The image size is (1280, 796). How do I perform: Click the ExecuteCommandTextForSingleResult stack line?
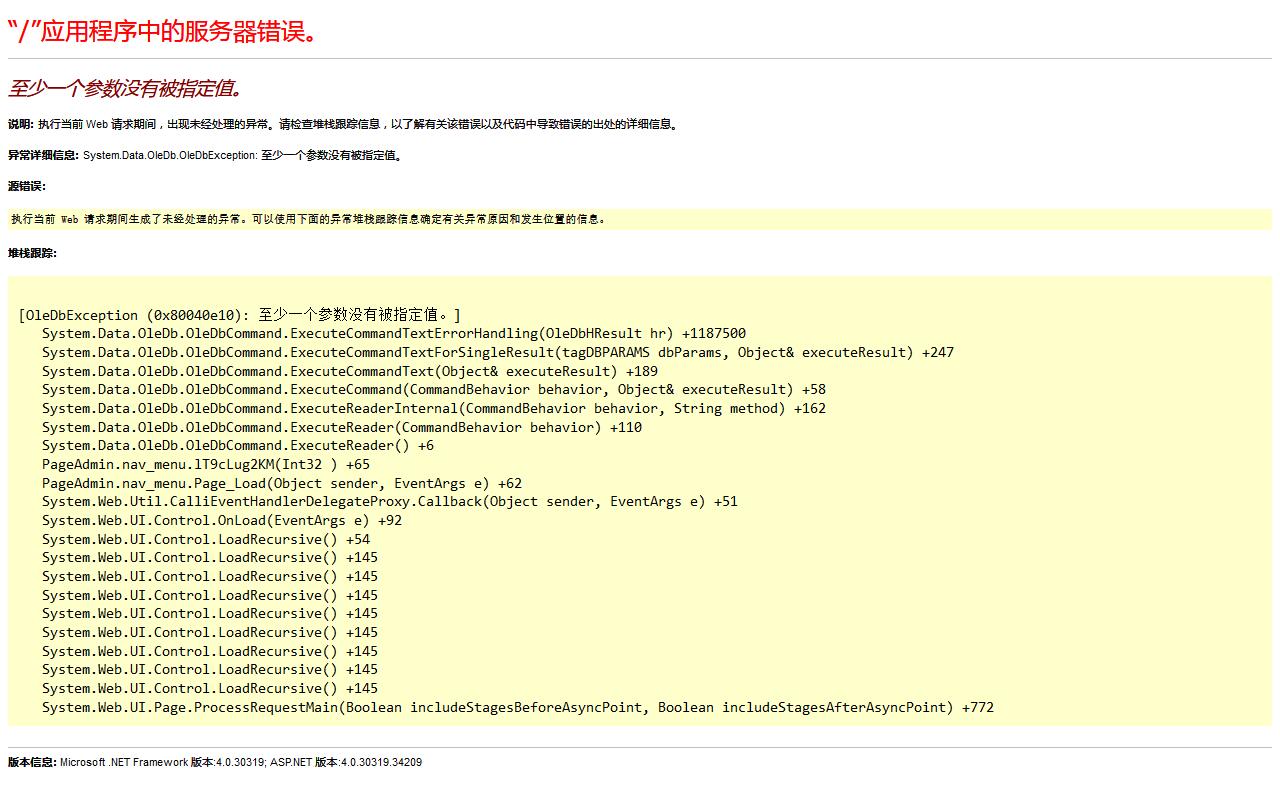(x=497, y=352)
